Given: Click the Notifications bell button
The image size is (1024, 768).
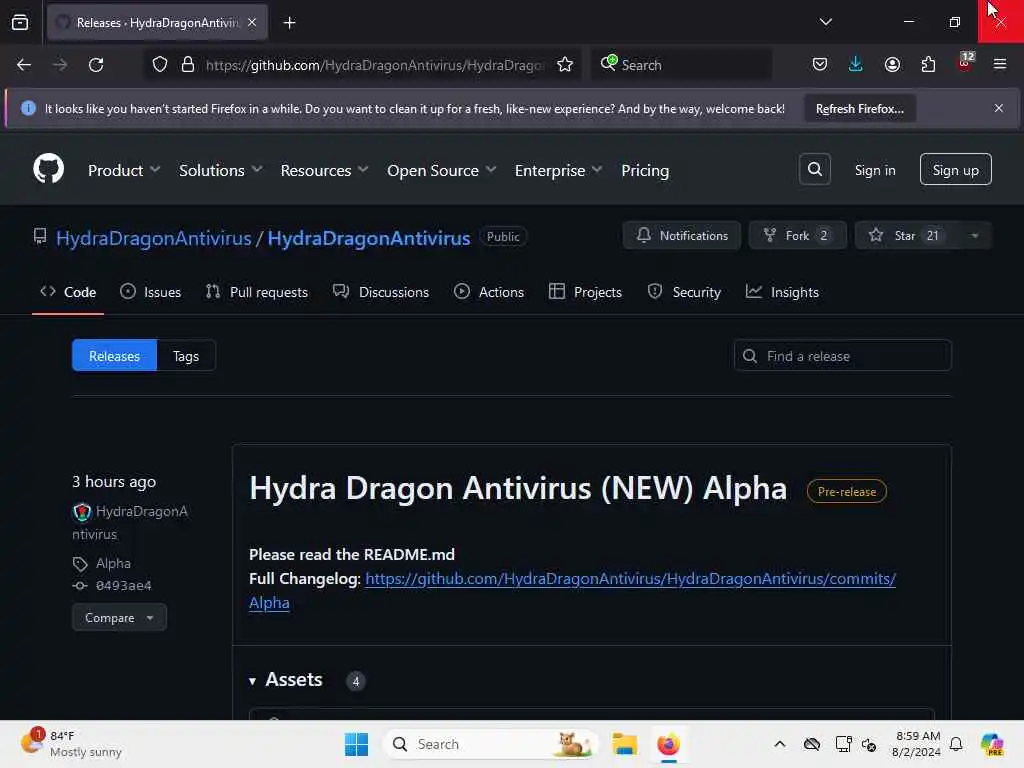Looking at the screenshot, I should click(x=681, y=236).
